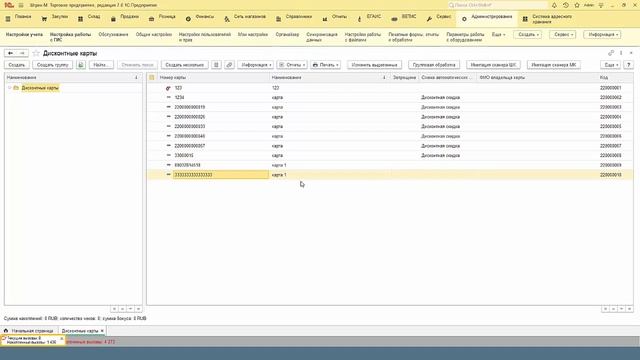Open the settings icon next to Админ

[x=601, y=5]
